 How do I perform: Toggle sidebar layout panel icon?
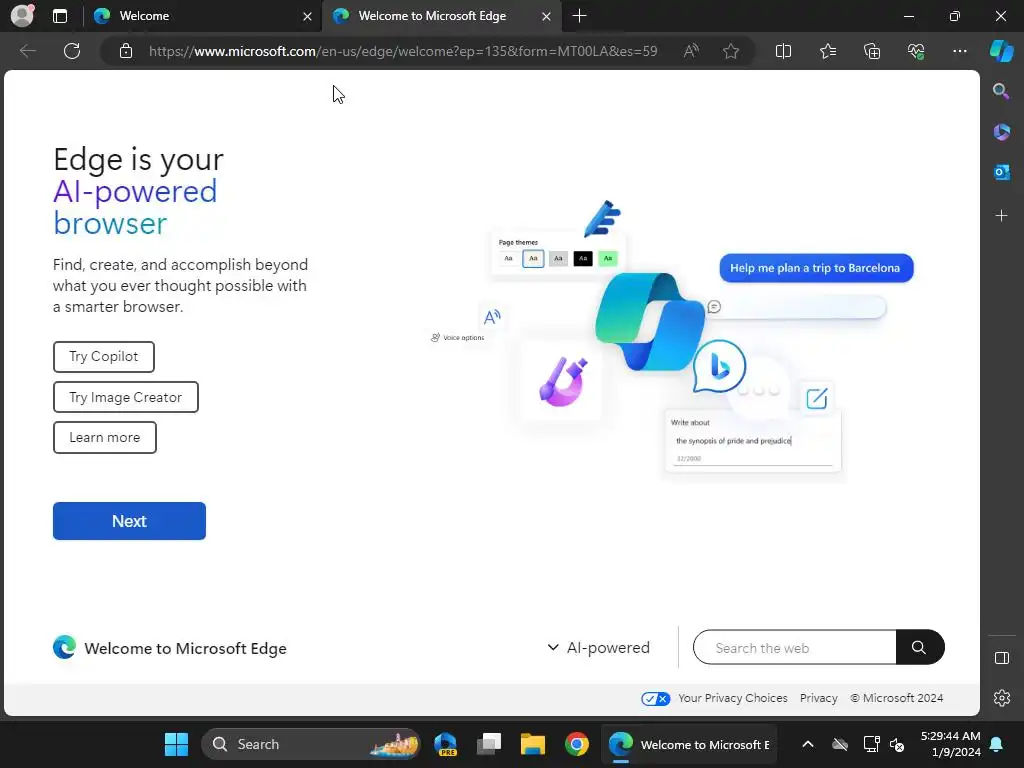1001,658
